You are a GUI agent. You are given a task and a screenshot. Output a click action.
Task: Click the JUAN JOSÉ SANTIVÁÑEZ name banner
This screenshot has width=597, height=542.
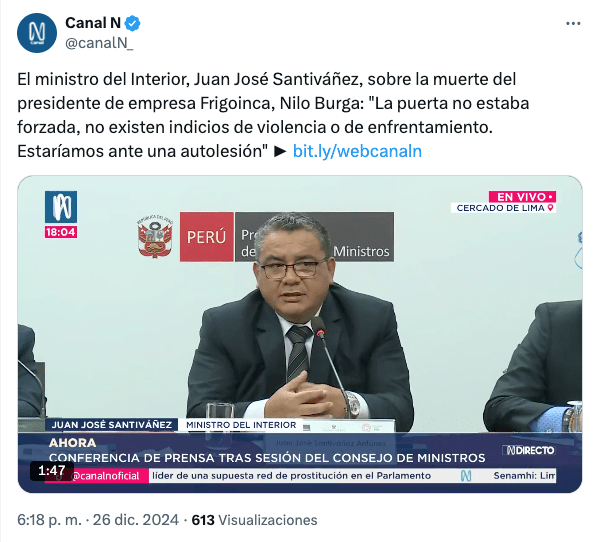coord(112,425)
